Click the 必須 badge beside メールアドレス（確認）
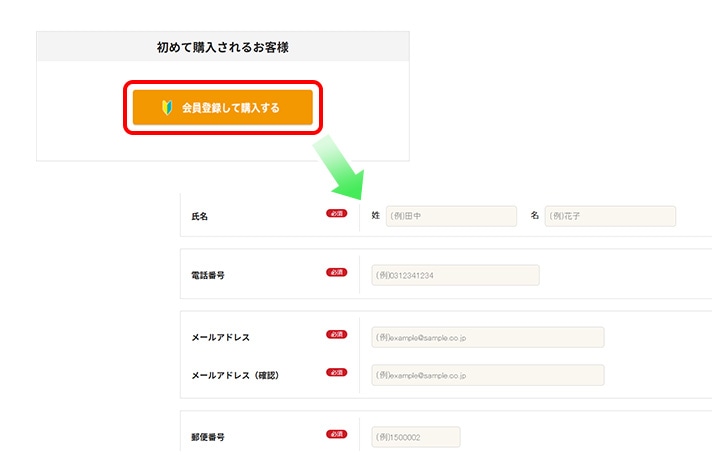This screenshot has width=720, height=472. click(x=337, y=373)
